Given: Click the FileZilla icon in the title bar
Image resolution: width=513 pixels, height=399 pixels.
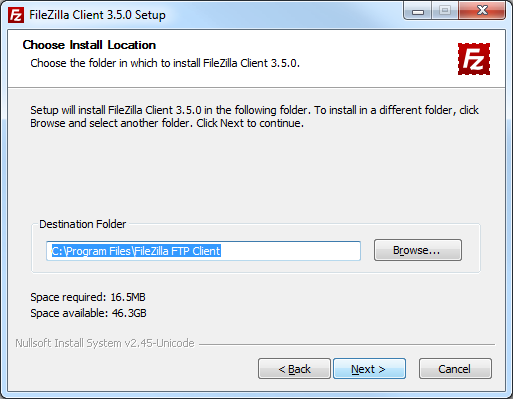Looking at the screenshot, I should (x=16, y=15).
